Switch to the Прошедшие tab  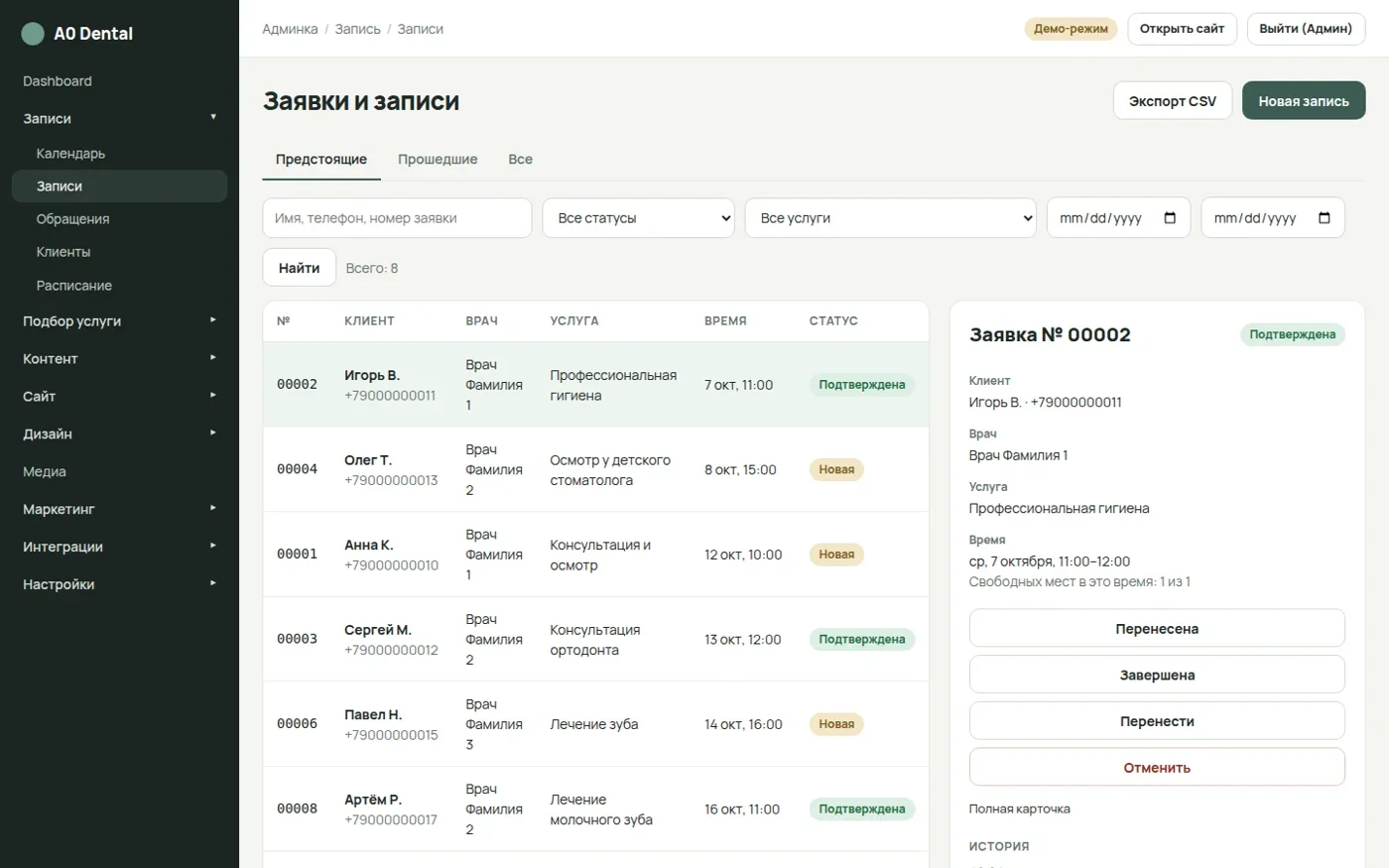tap(438, 160)
